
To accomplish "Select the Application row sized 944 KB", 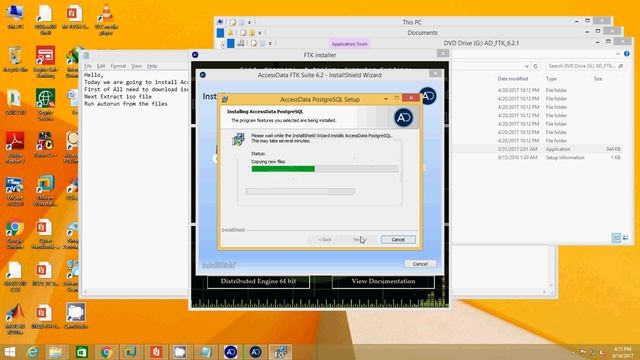I will point(538,149).
